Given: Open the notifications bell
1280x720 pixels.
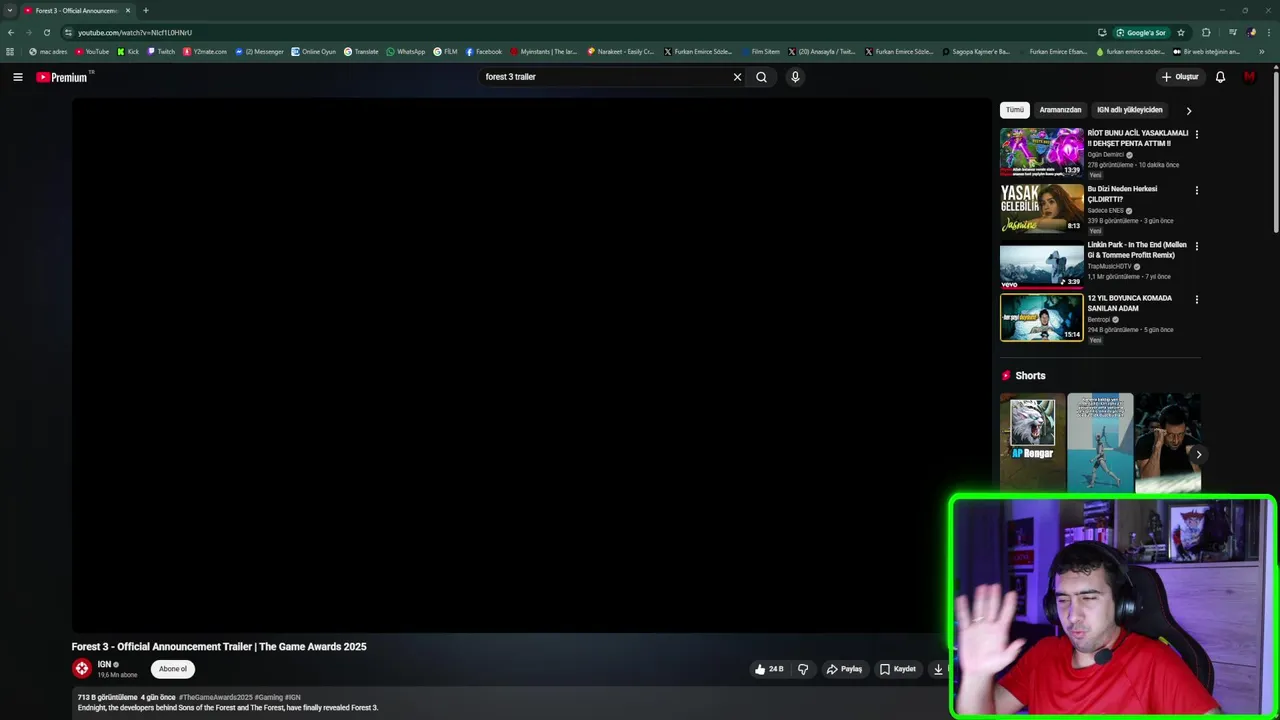Looking at the screenshot, I should coord(1220,77).
